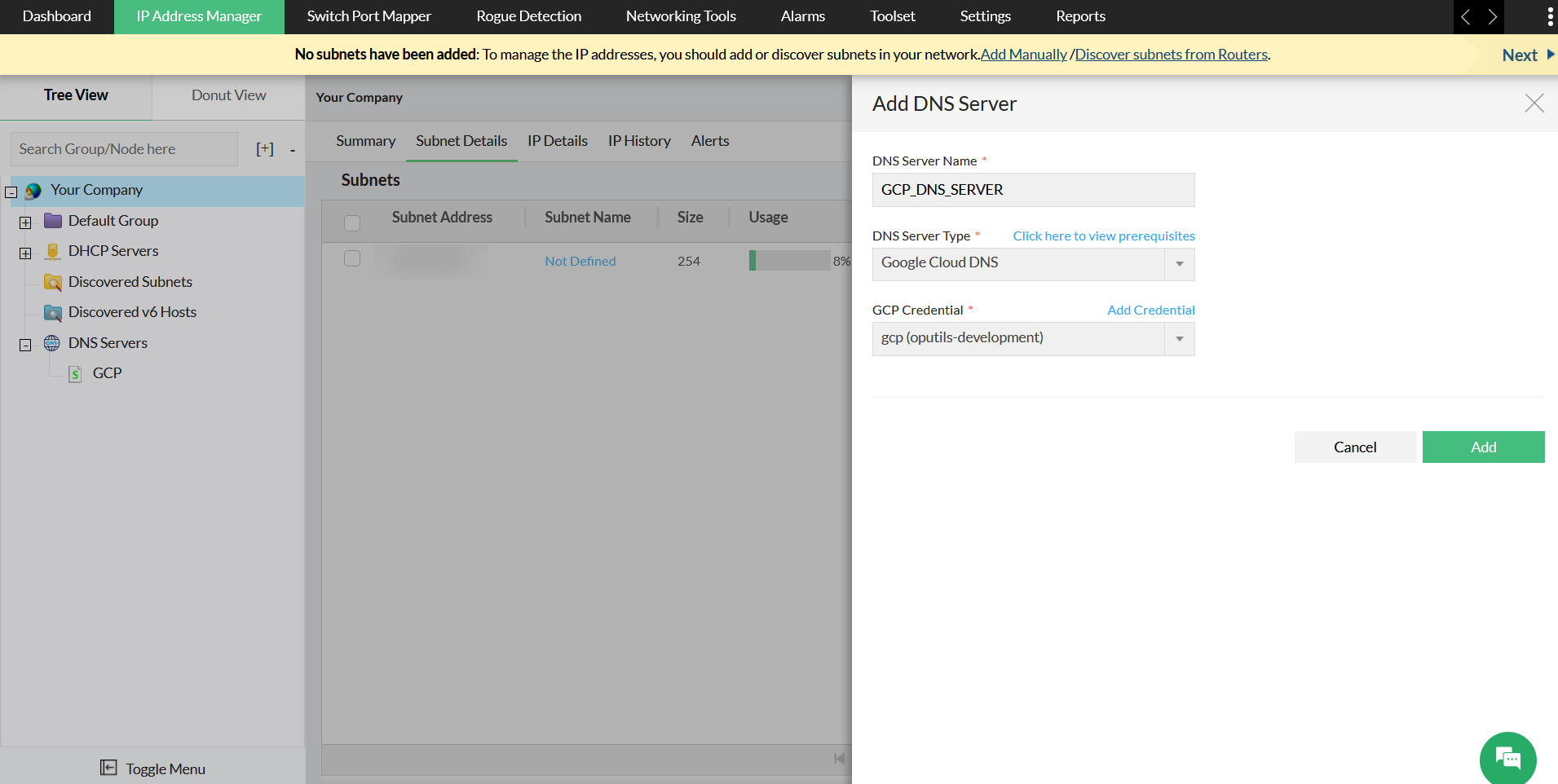Screen dimensions: 1558x784
Task: Click the Default Group folder icon
Action: click(x=53, y=221)
